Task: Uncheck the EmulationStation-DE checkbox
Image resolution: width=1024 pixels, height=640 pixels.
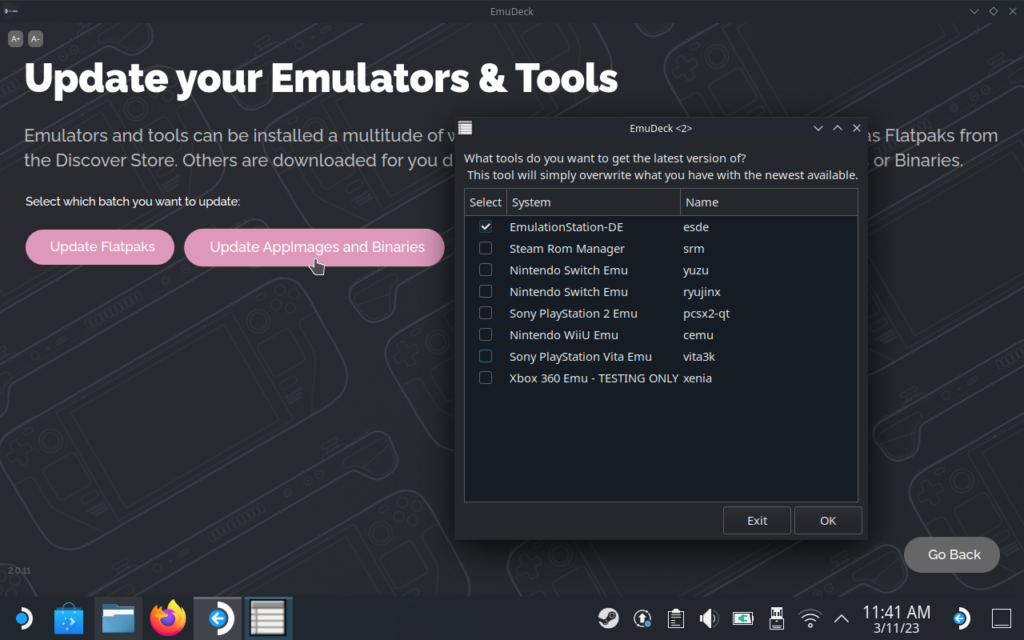Action: pos(485,227)
